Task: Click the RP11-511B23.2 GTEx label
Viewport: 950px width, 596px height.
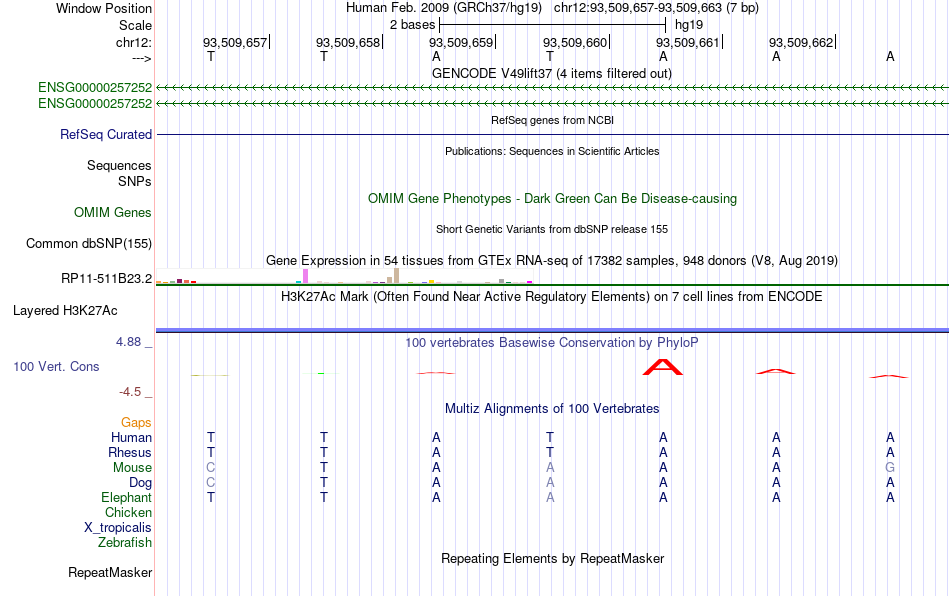Action: click(106, 279)
